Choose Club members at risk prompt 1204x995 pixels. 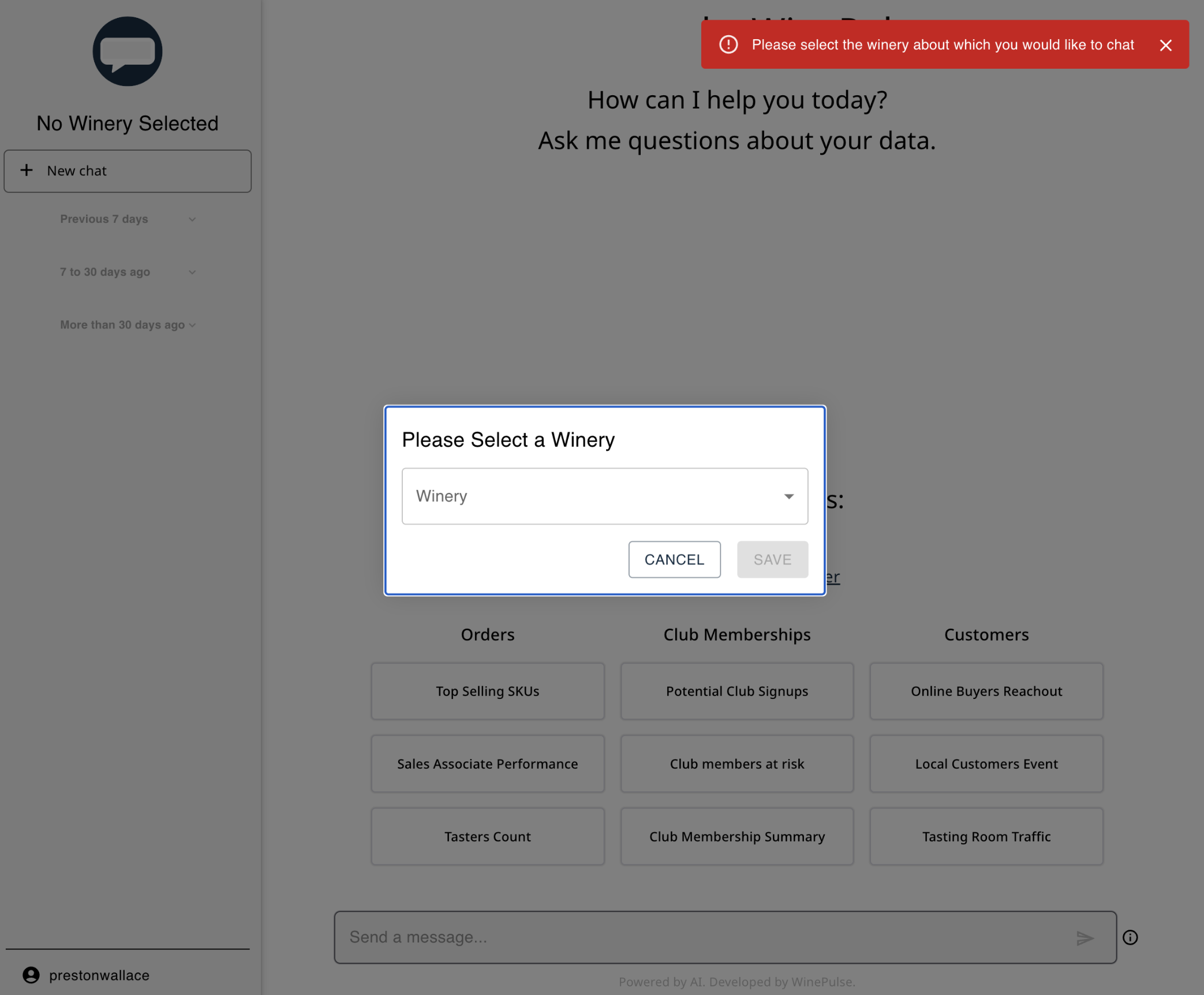pyautogui.click(x=736, y=764)
